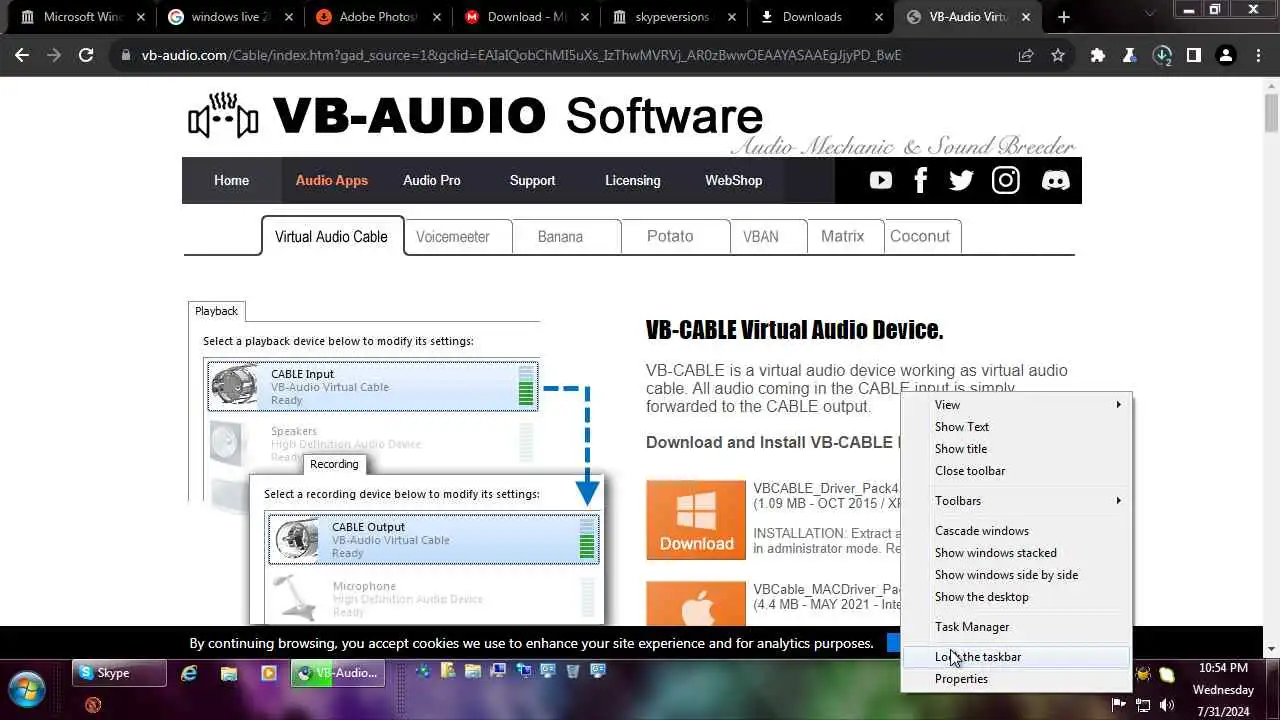Visit the VB-Audio YouTube channel icon
Screen dimensions: 1280x720
click(881, 180)
